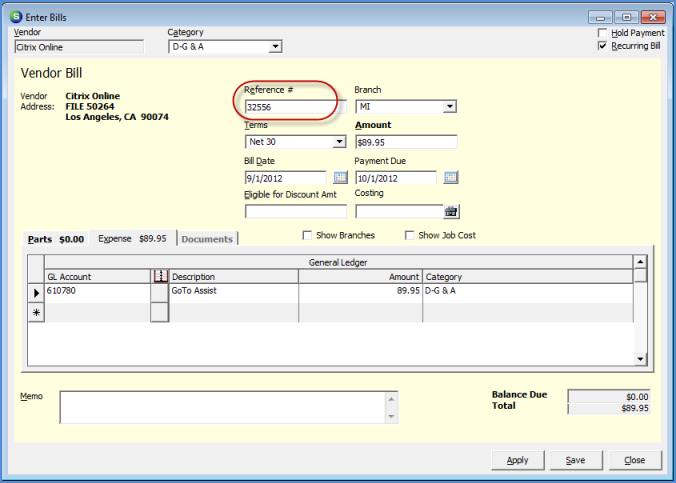Click the ledger grid scroll up arrow

coord(640,262)
